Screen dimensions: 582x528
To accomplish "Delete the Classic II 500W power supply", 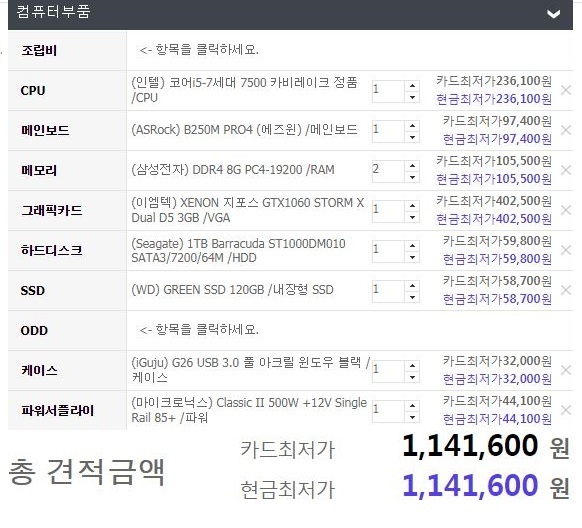I will coord(566,410).
